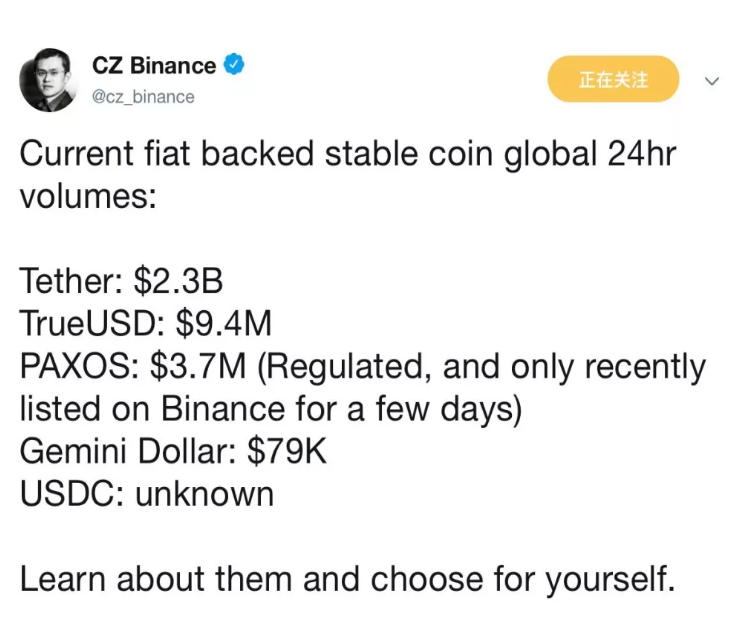Visit the @cz_binance handle link

[143, 97]
